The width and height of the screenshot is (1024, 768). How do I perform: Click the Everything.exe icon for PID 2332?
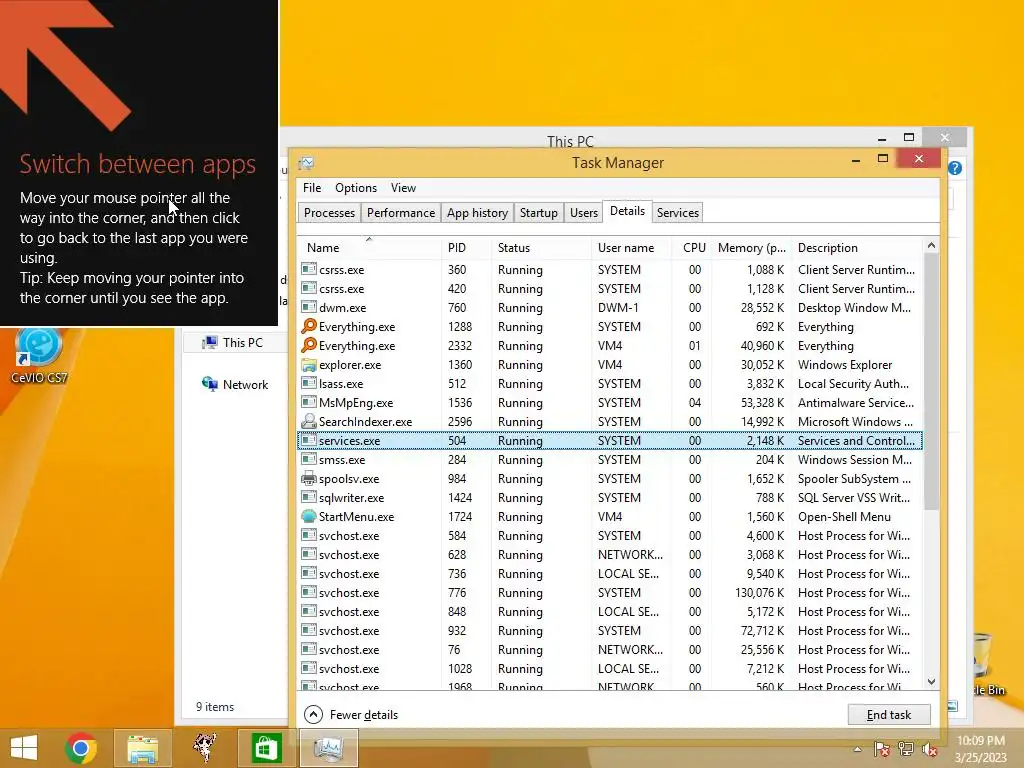click(x=309, y=345)
